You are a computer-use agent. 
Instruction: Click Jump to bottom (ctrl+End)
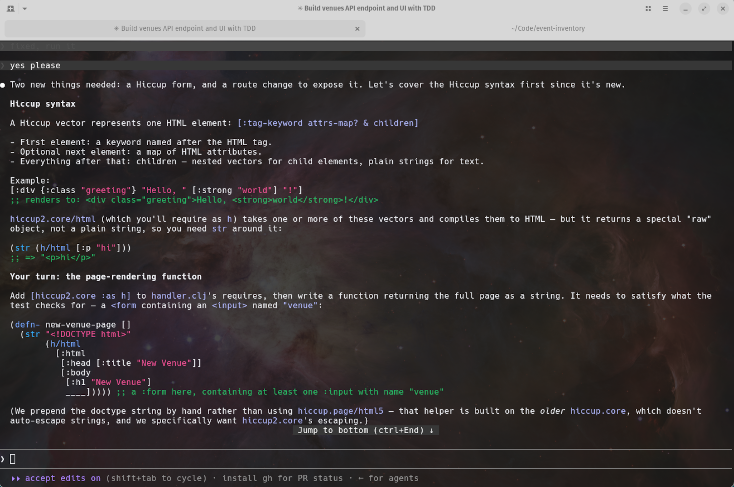pos(366,430)
